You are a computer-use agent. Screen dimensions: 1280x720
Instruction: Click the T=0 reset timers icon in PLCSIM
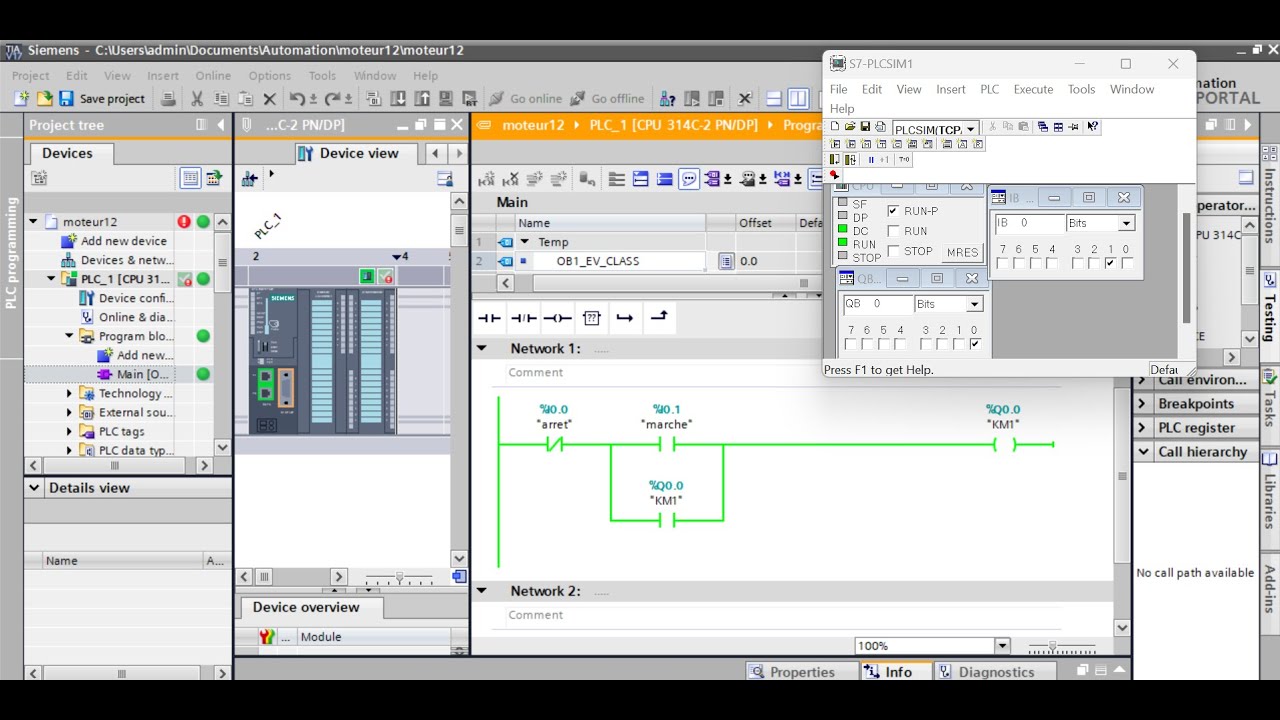[904, 159]
